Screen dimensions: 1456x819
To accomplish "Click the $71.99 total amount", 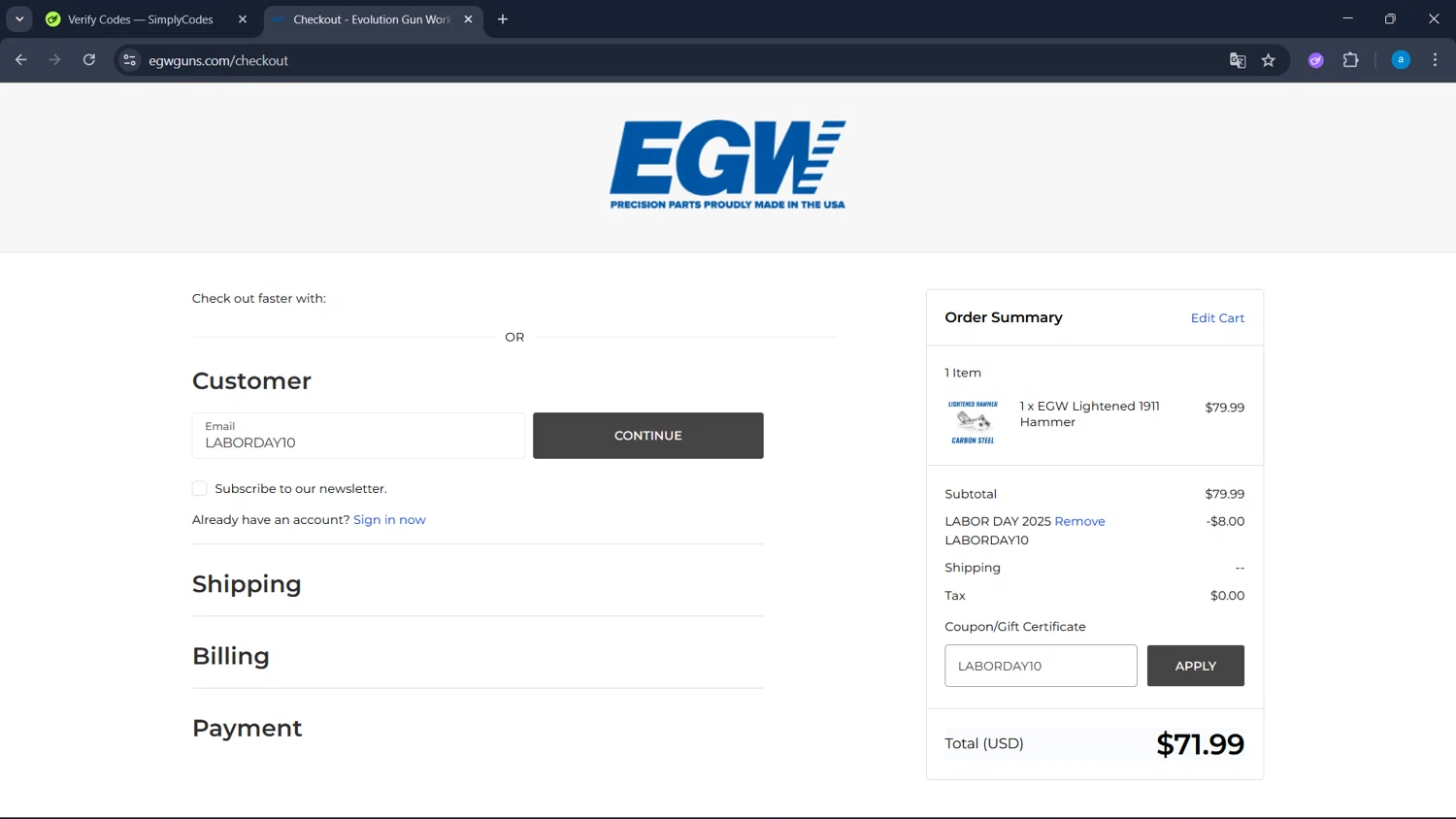I will (1200, 744).
